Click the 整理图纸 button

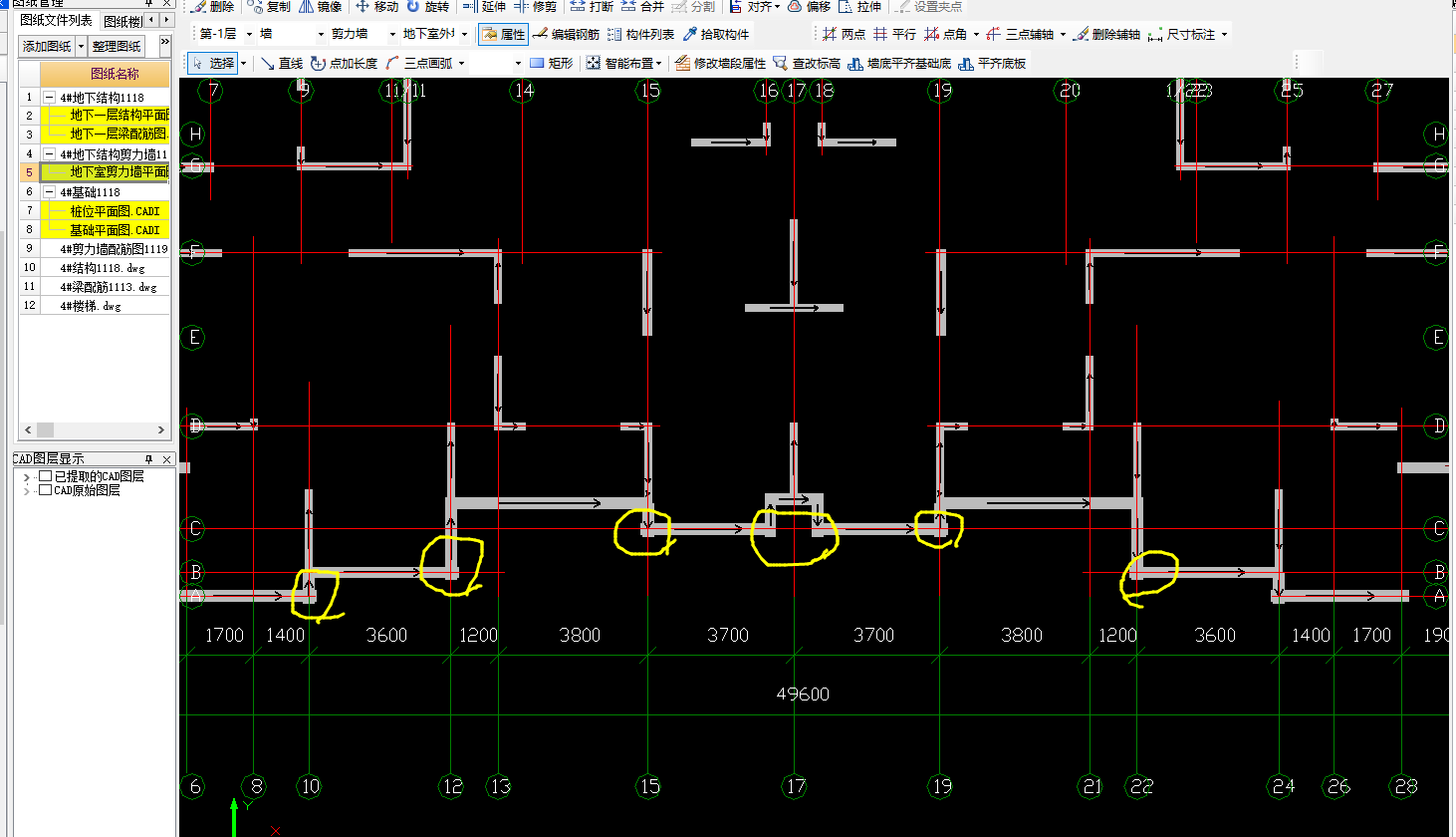point(117,46)
